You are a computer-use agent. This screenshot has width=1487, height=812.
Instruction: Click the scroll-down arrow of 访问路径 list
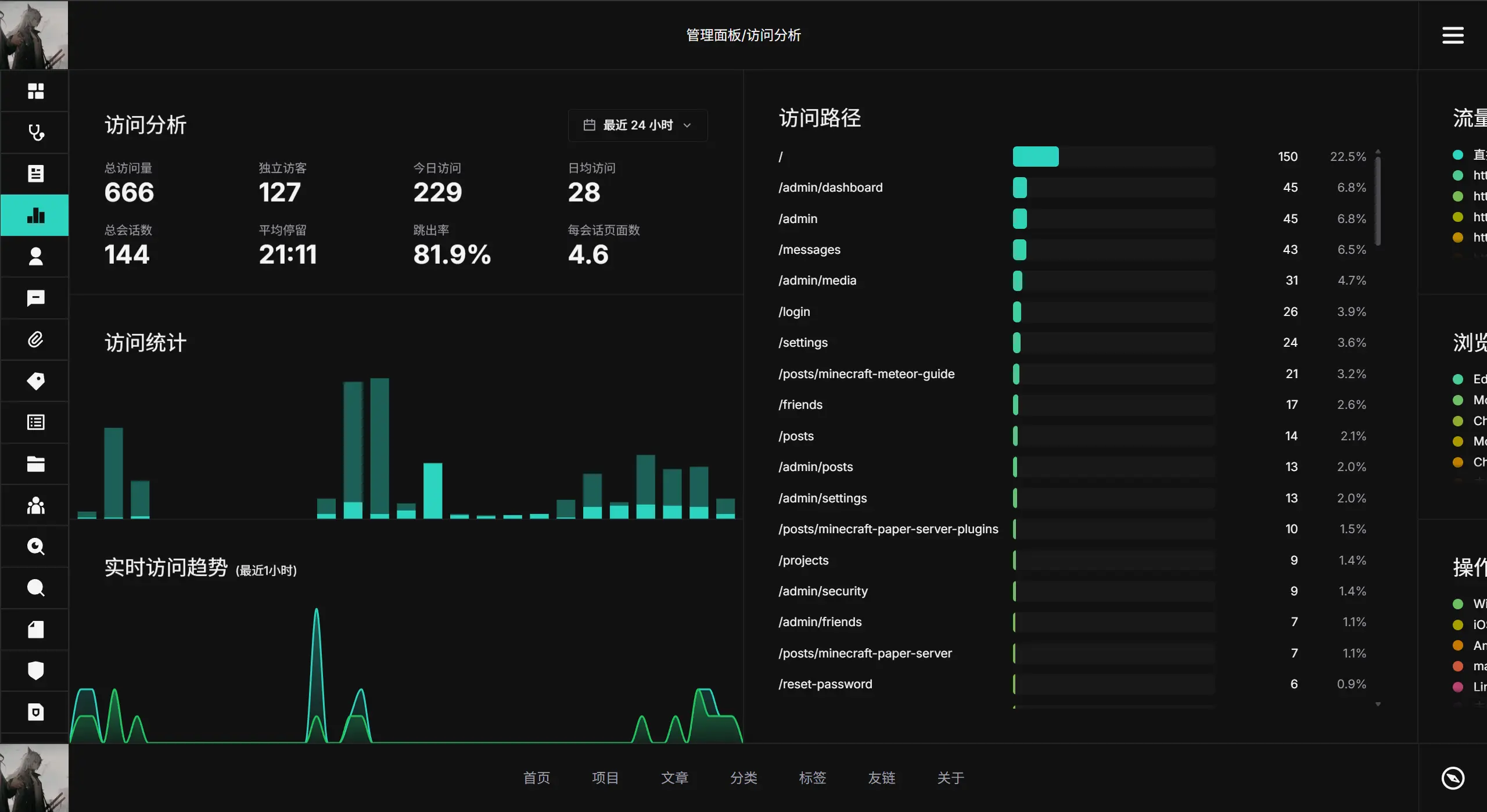point(1378,705)
